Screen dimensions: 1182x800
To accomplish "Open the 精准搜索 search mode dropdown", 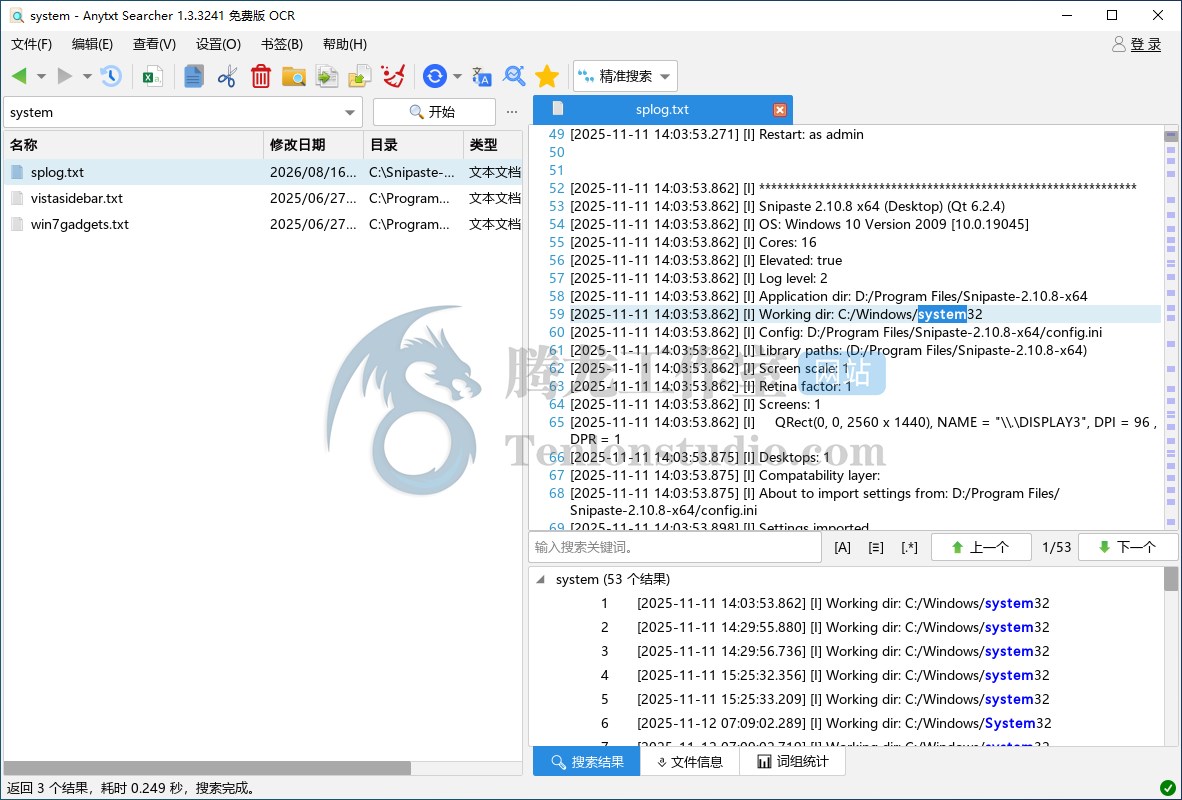I will (x=625, y=76).
